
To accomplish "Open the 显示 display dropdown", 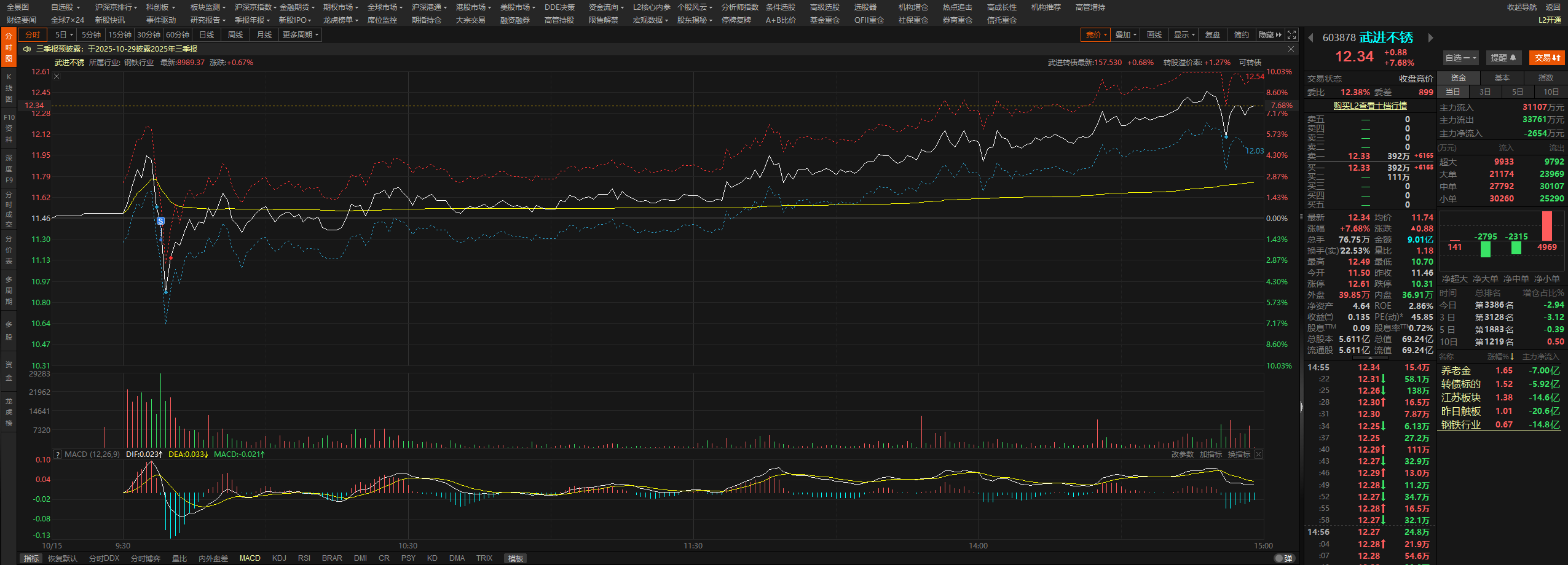I will coord(1184,35).
